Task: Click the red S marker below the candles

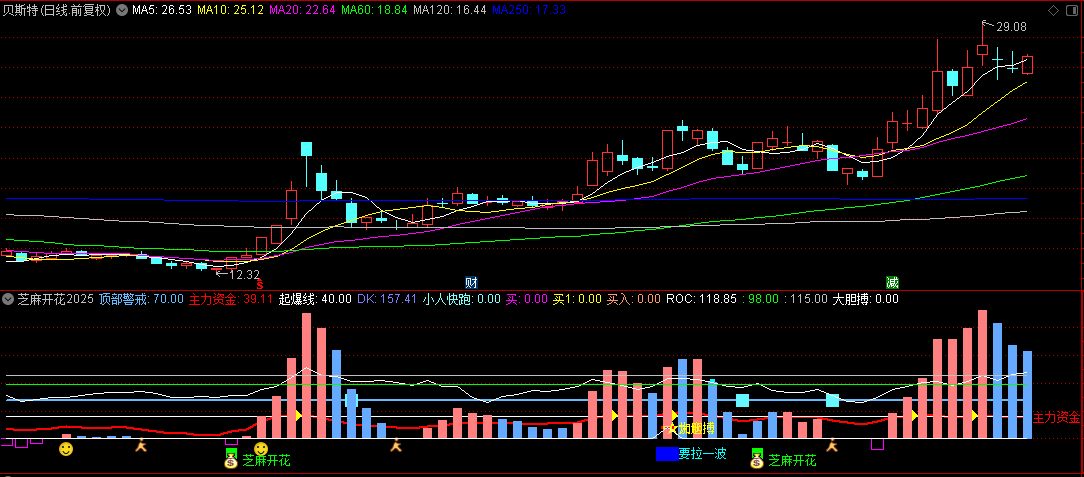Action: [260, 284]
